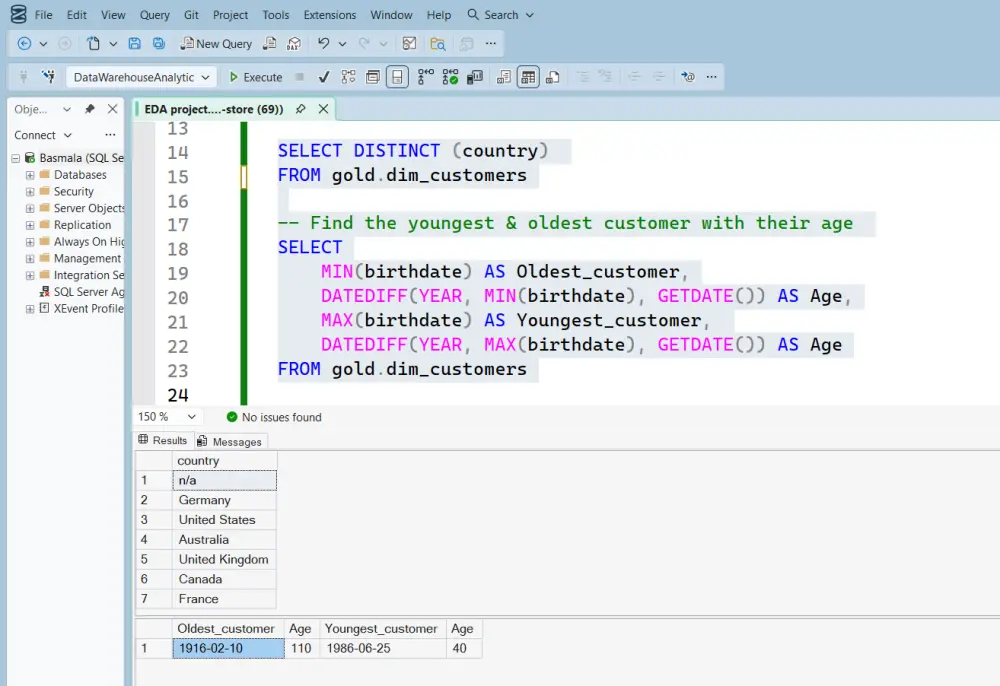Click the Specify Template Values icon
The height and width of the screenshot is (686, 1000).
coord(688,77)
